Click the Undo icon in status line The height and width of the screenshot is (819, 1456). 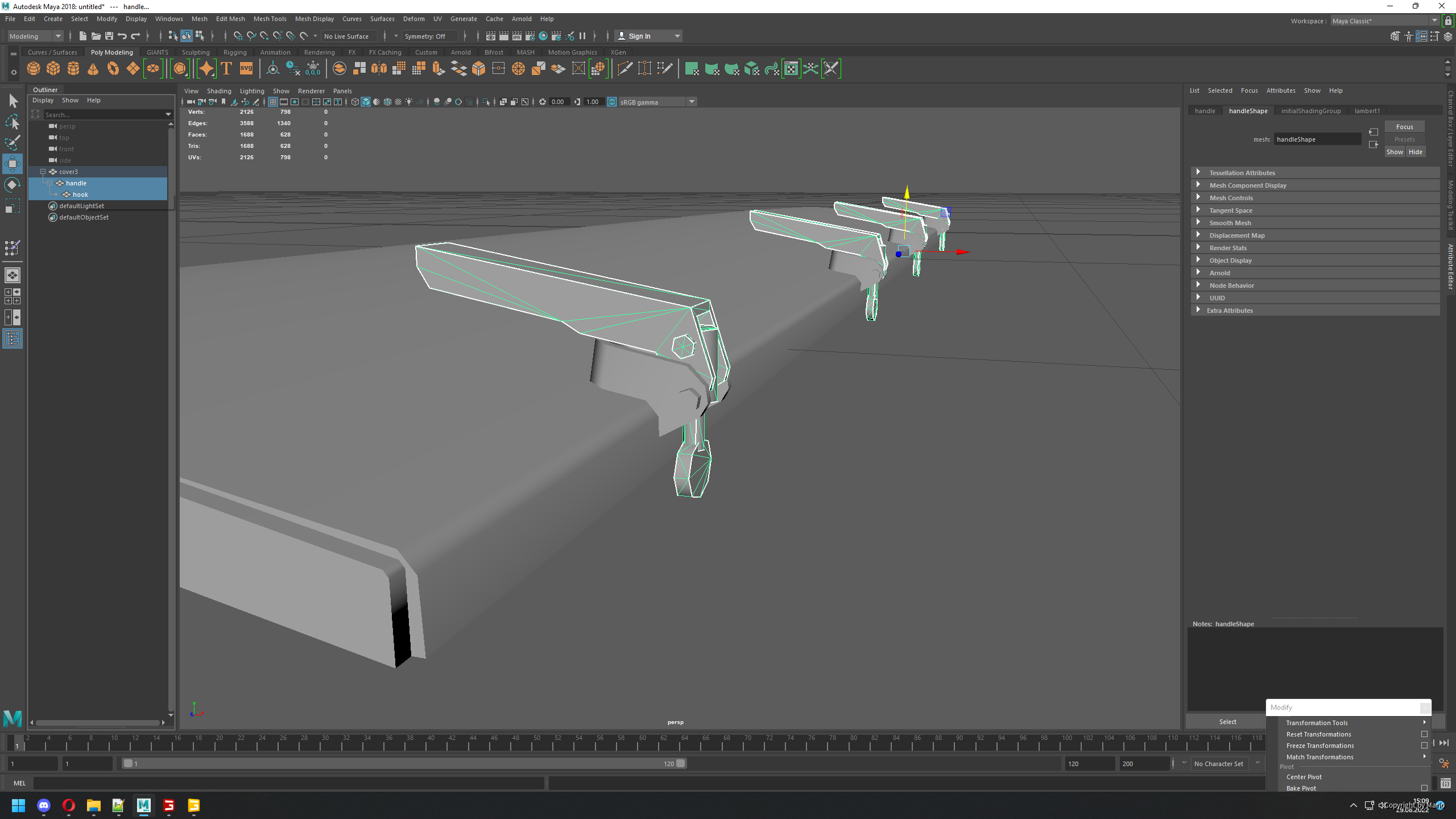coord(122,36)
